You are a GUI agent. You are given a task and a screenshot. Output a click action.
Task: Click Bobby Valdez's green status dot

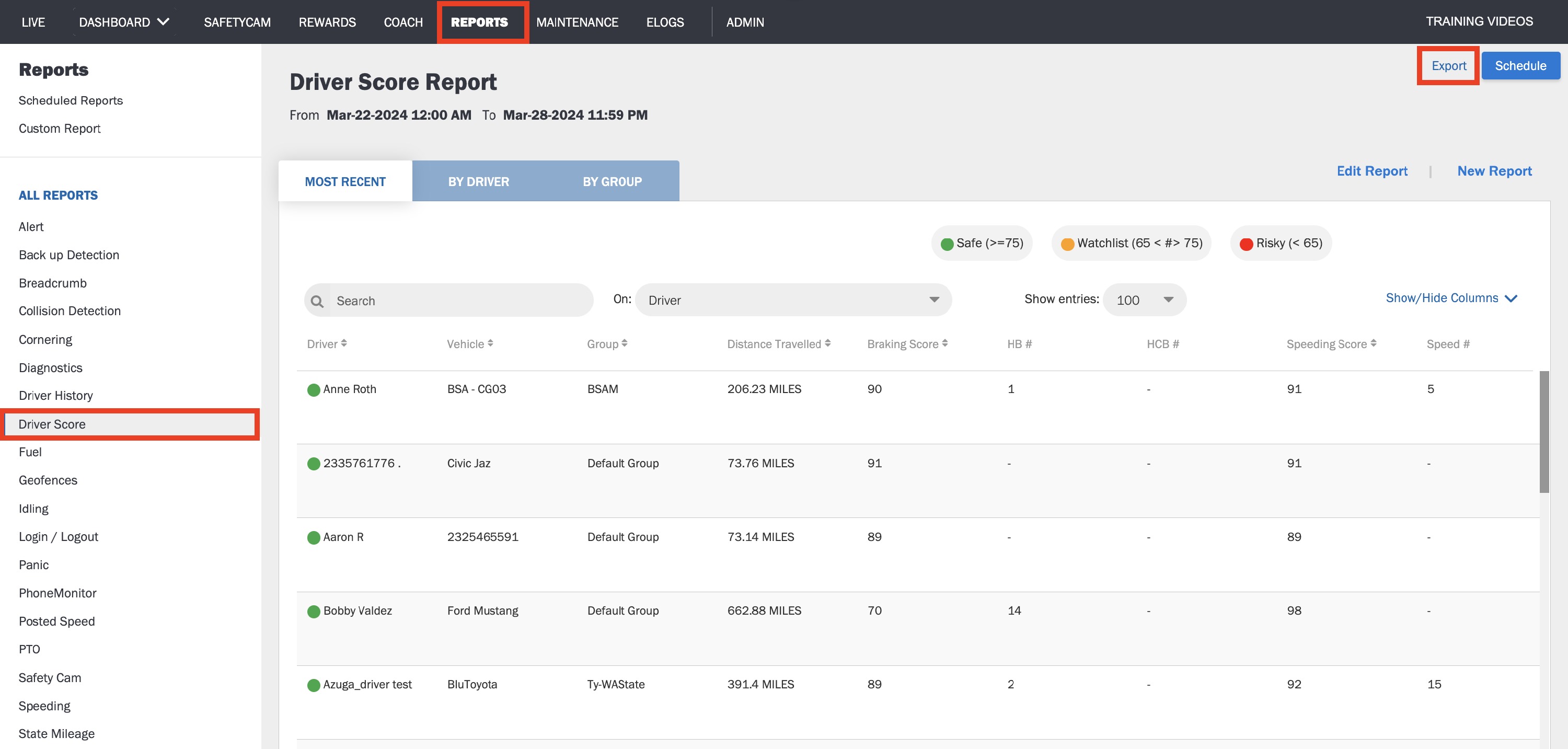coord(314,612)
